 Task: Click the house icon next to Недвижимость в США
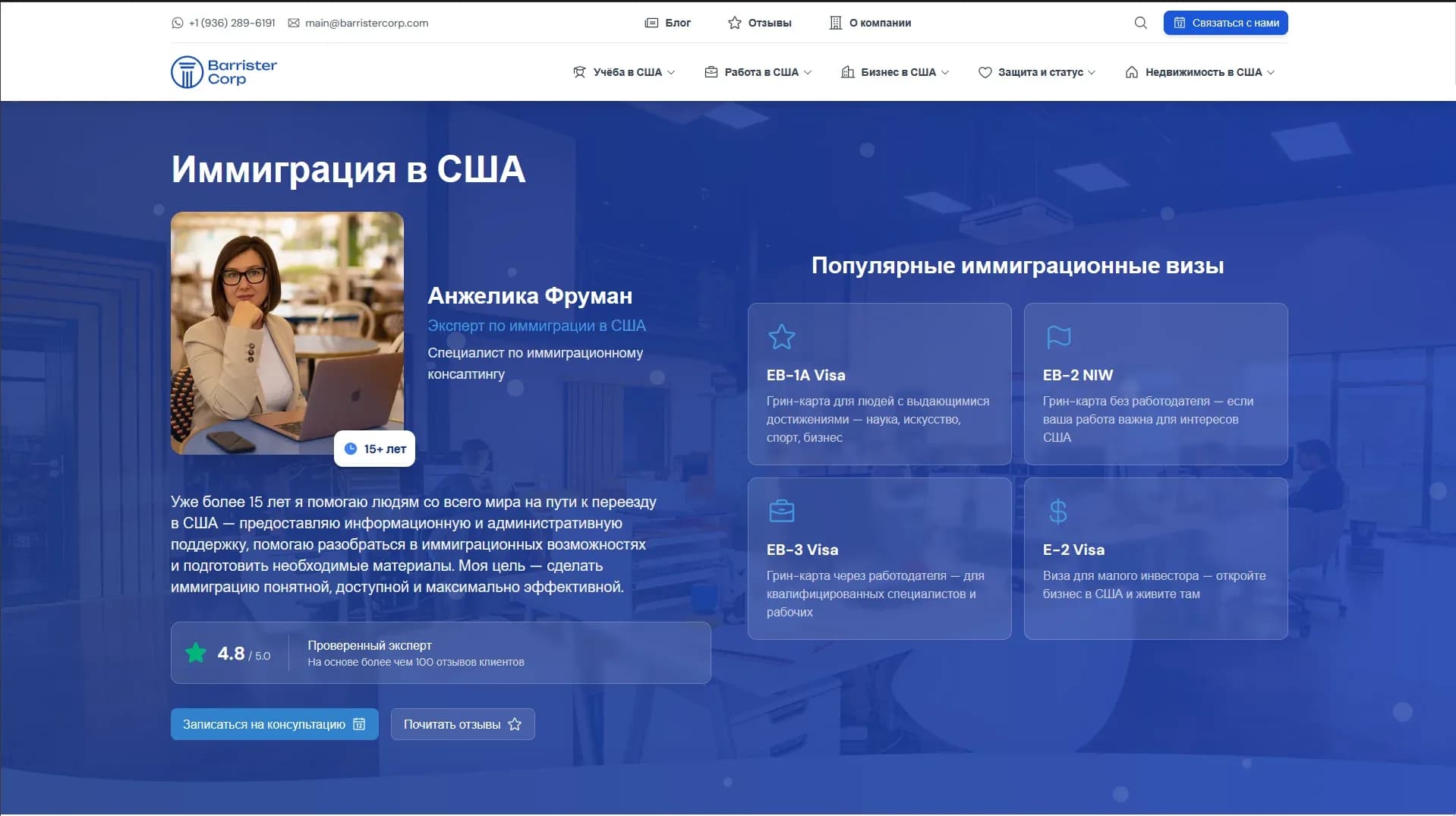1131,72
